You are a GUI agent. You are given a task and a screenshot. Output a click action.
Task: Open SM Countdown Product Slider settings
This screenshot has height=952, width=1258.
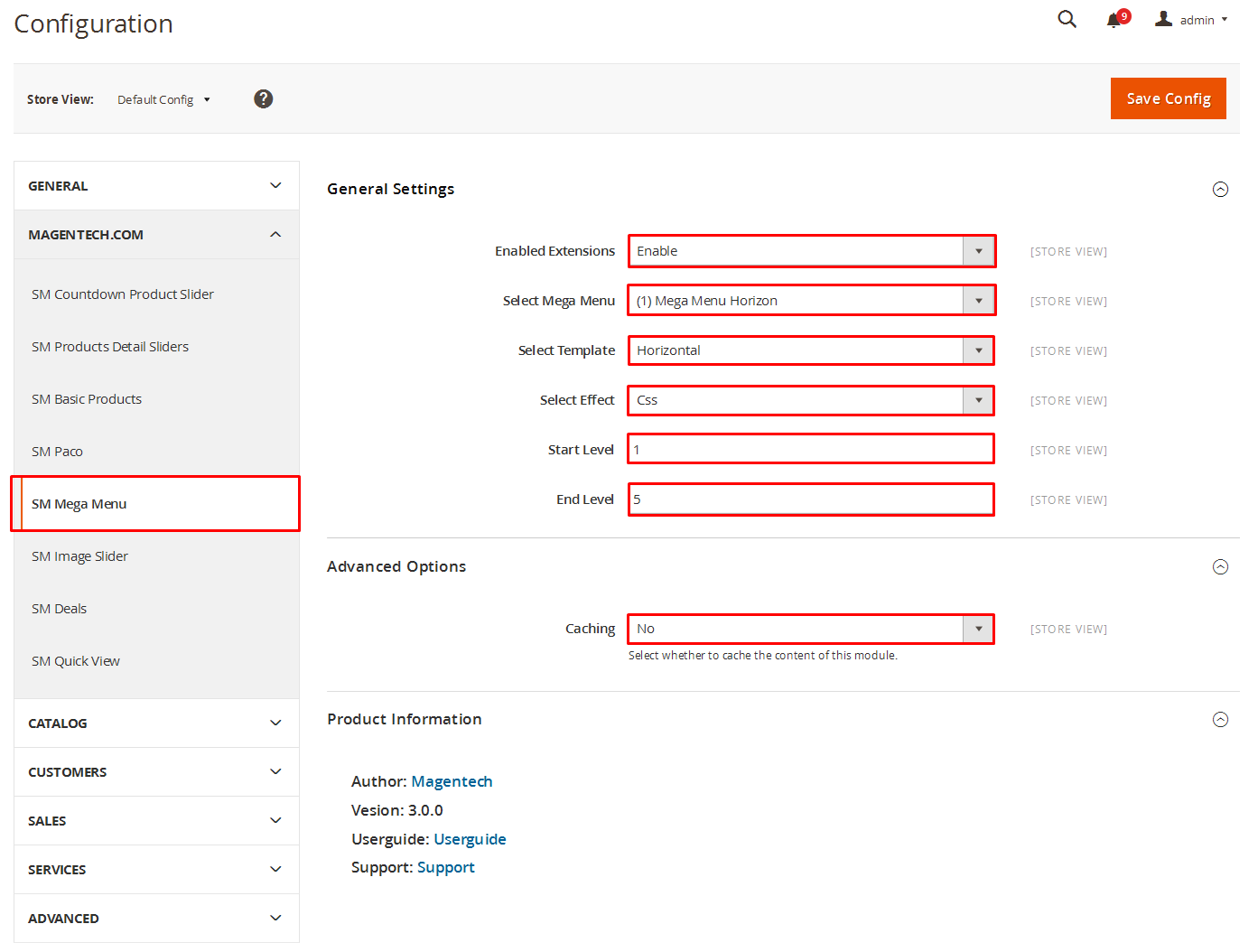[123, 294]
